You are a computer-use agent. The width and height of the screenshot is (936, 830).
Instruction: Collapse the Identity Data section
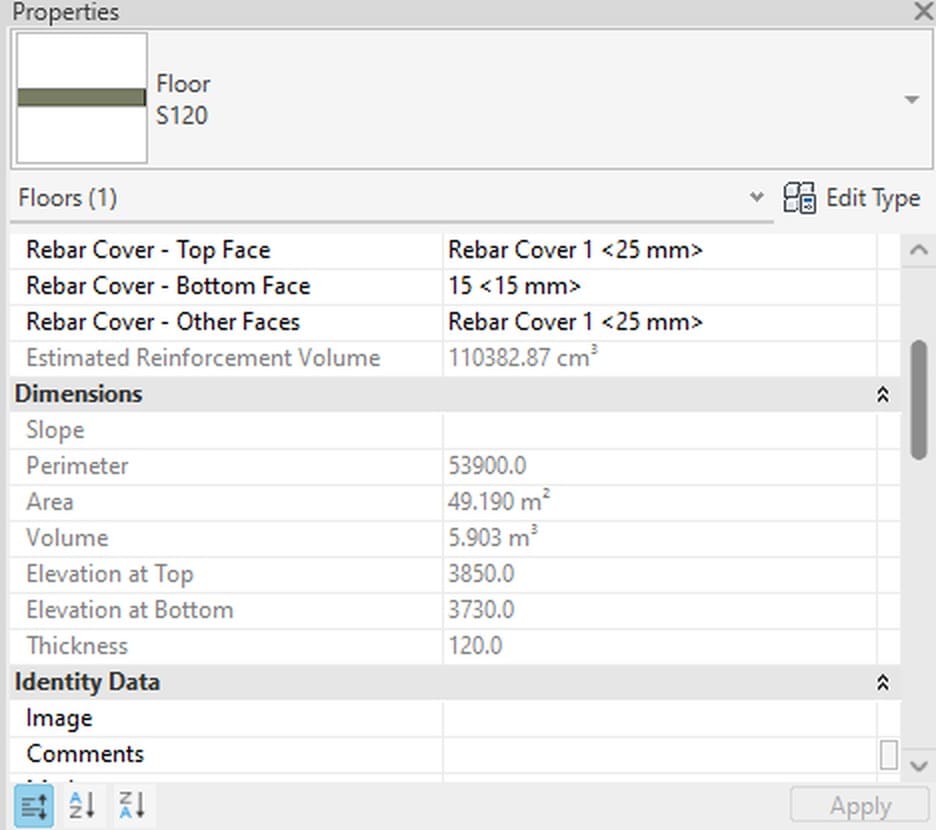pos(882,682)
